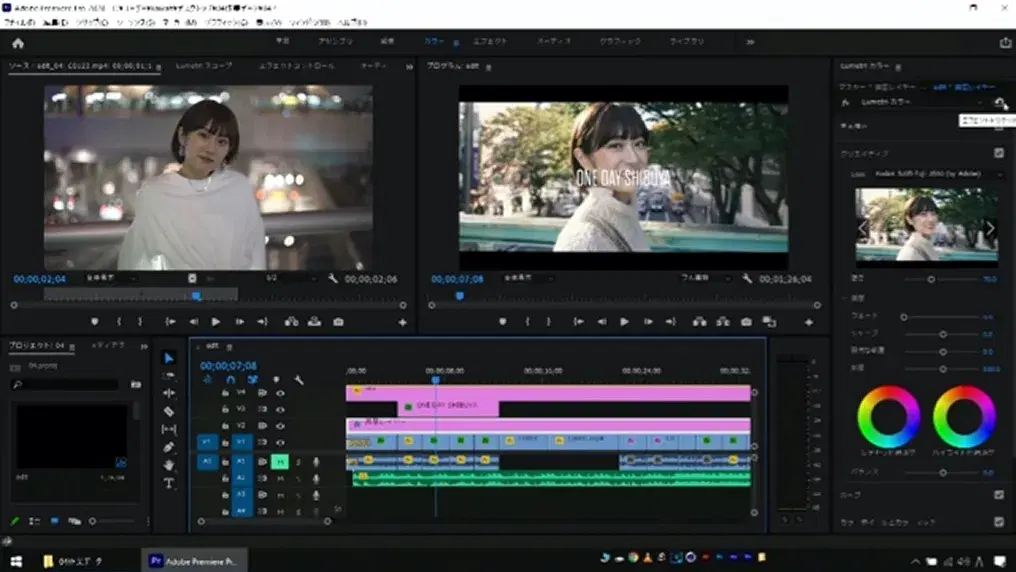This screenshot has height=572, width=1016.
Task: Show the next Look preview
Action: [989, 228]
